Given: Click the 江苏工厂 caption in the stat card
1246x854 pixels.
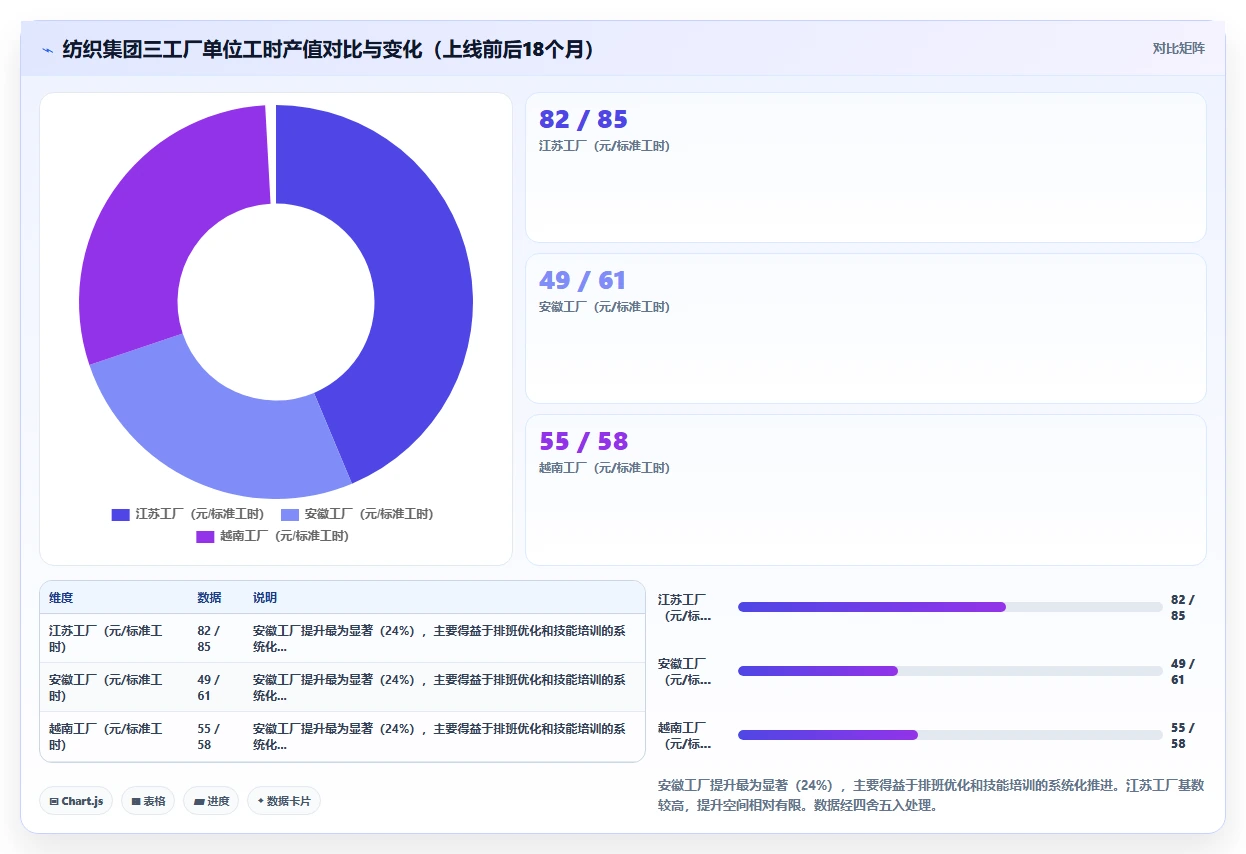Looking at the screenshot, I should (x=604, y=146).
